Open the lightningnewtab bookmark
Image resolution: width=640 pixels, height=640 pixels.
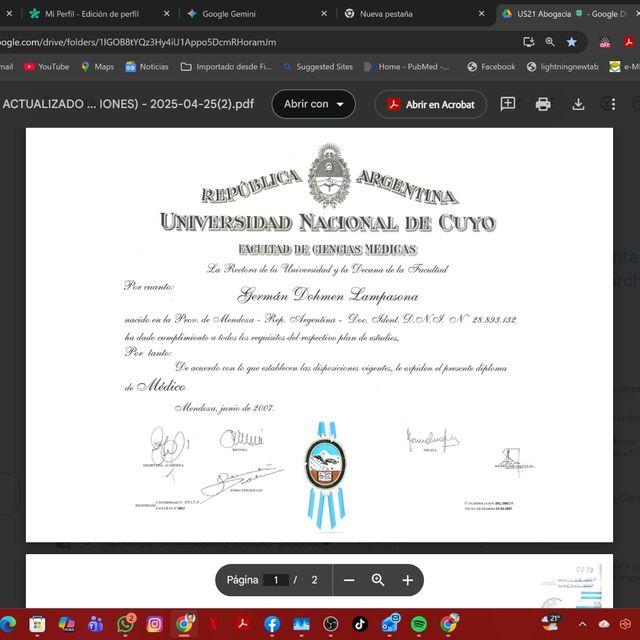click(562, 67)
